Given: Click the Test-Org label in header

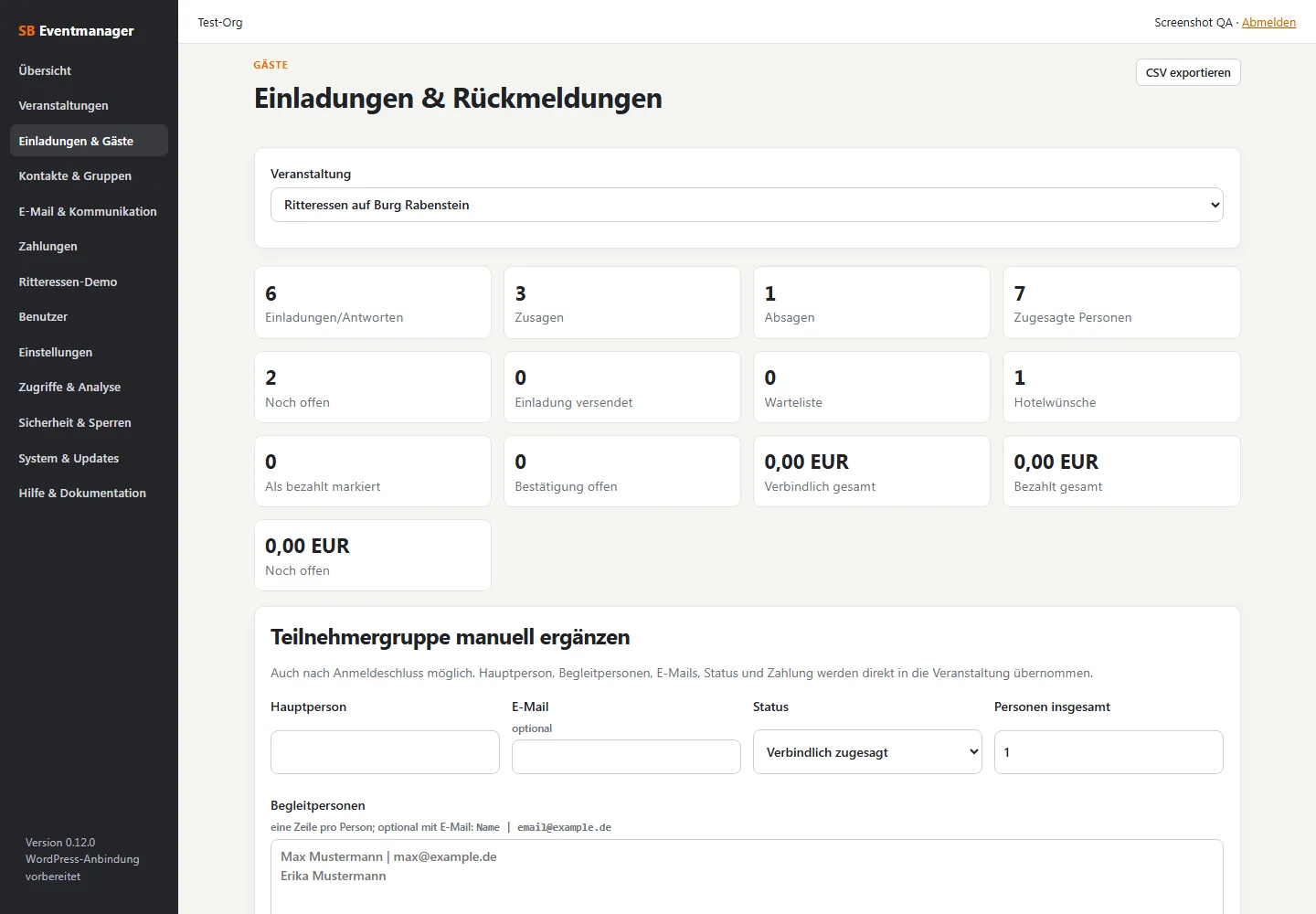Looking at the screenshot, I should coord(220,22).
